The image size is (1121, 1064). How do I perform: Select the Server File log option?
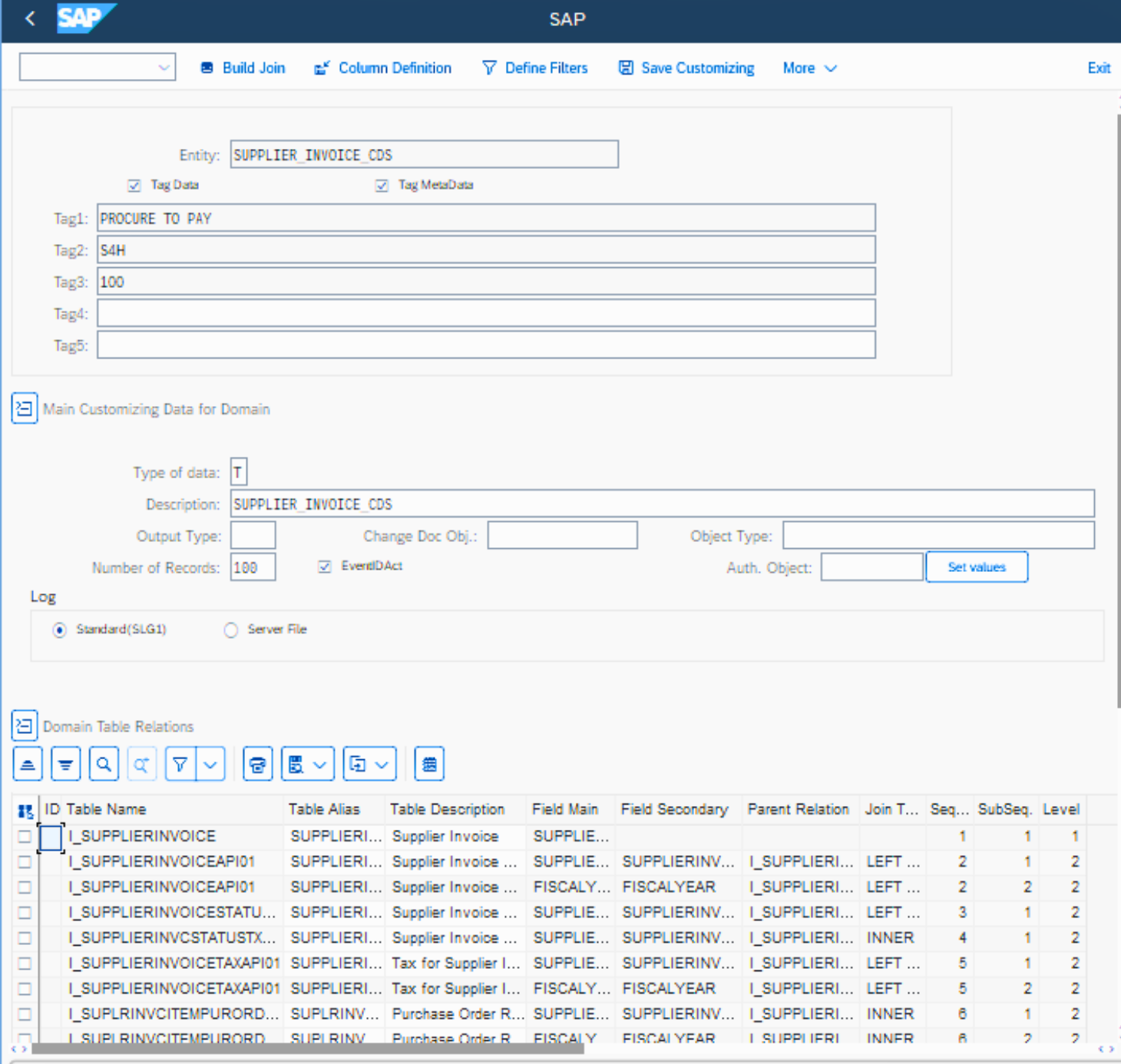click(x=231, y=630)
